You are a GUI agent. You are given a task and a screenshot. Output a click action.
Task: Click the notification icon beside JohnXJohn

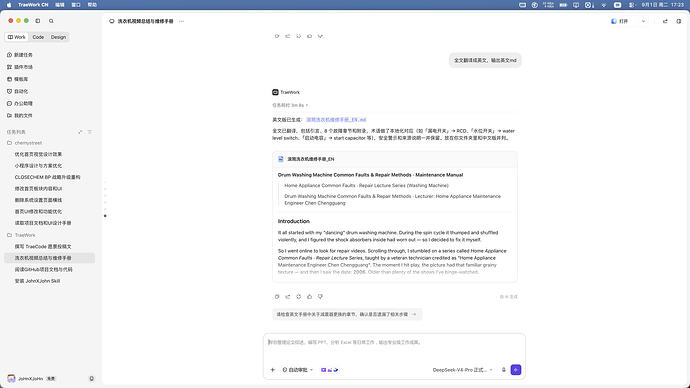pyautogui.click(x=92, y=378)
